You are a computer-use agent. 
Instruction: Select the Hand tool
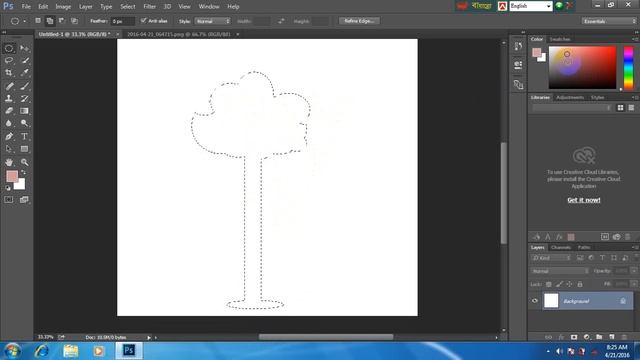pos(9,162)
